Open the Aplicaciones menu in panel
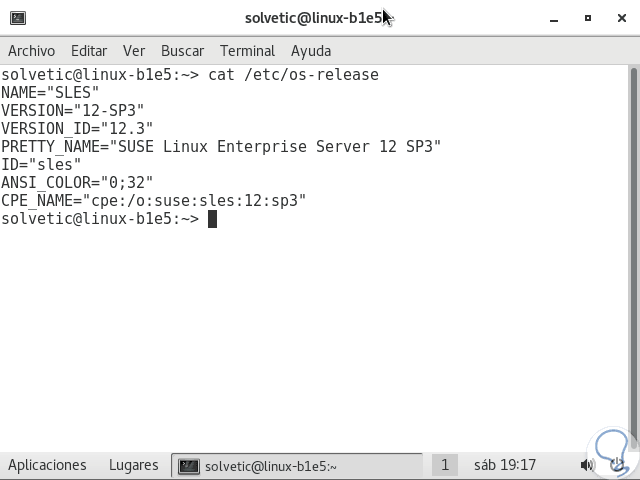Viewport: 640px width, 480px height. click(47, 465)
